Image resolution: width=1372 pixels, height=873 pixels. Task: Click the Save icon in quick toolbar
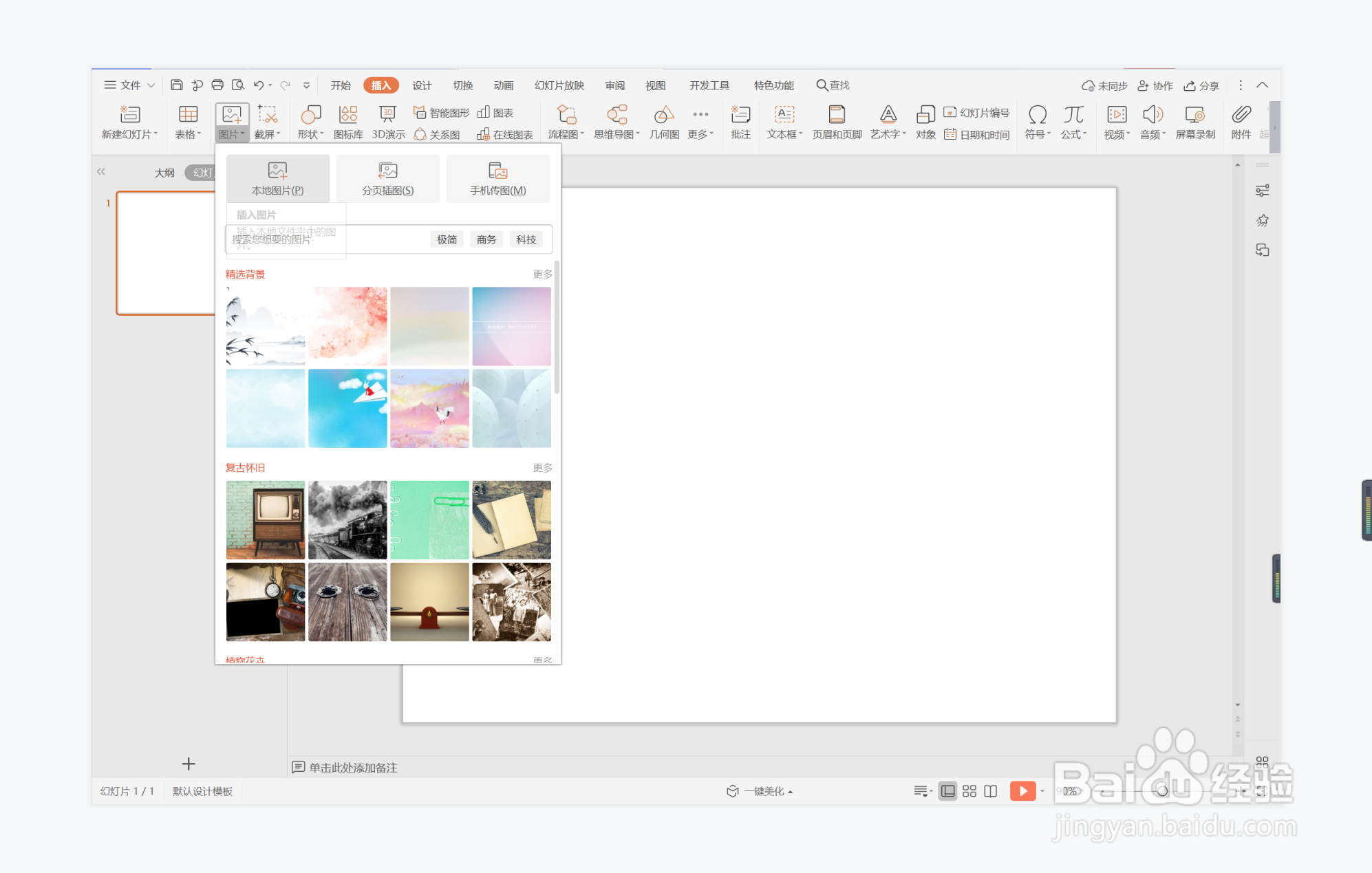(177, 85)
